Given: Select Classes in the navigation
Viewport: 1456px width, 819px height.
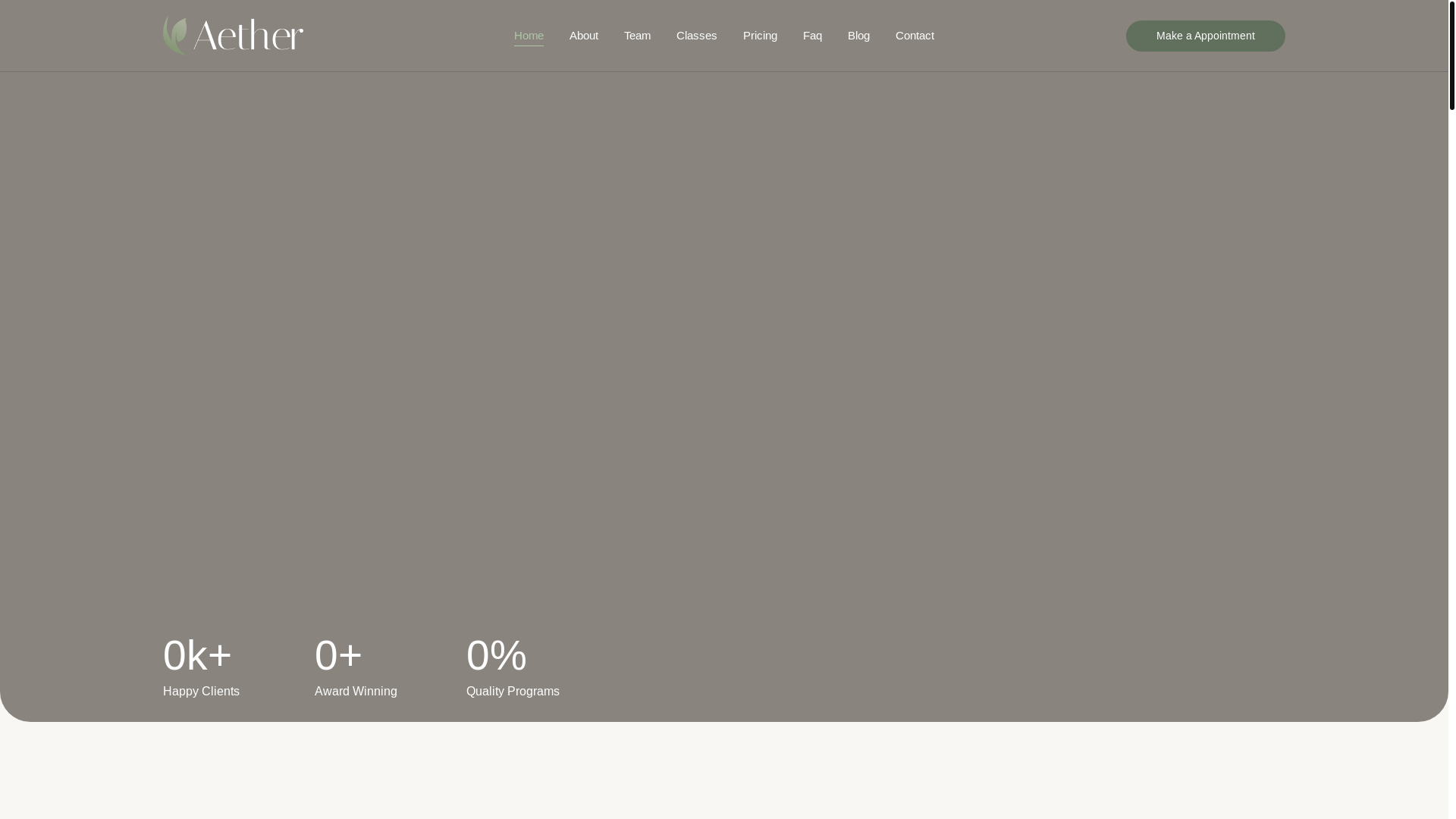Looking at the screenshot, I should tap(696, 36).
